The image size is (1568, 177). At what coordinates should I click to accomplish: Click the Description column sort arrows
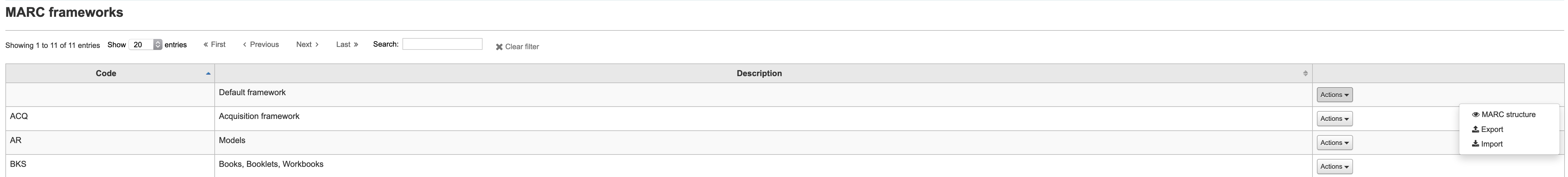click(1305, 74)
